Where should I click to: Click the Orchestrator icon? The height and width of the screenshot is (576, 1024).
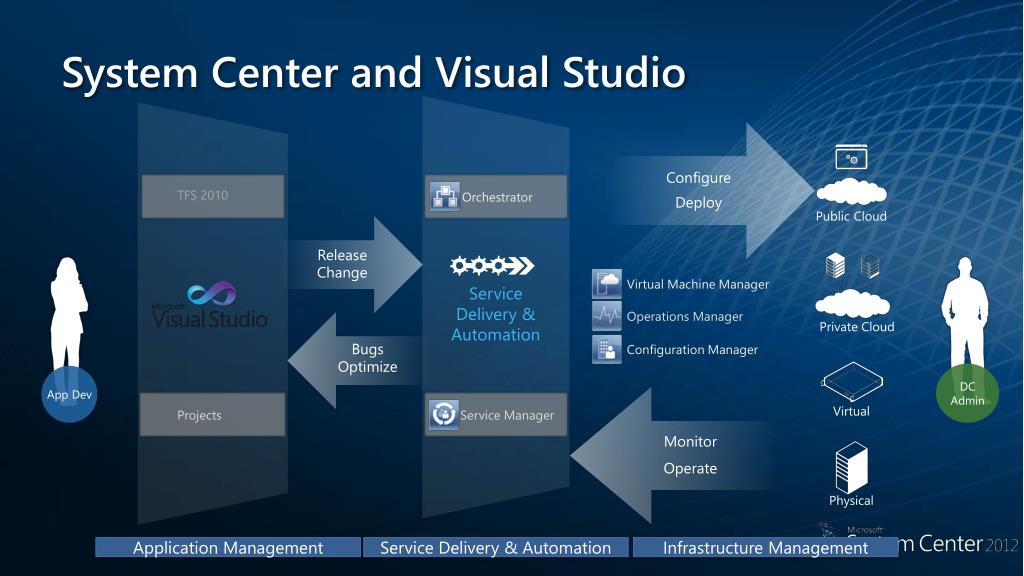pyautogui.click(x=445, y=197)
